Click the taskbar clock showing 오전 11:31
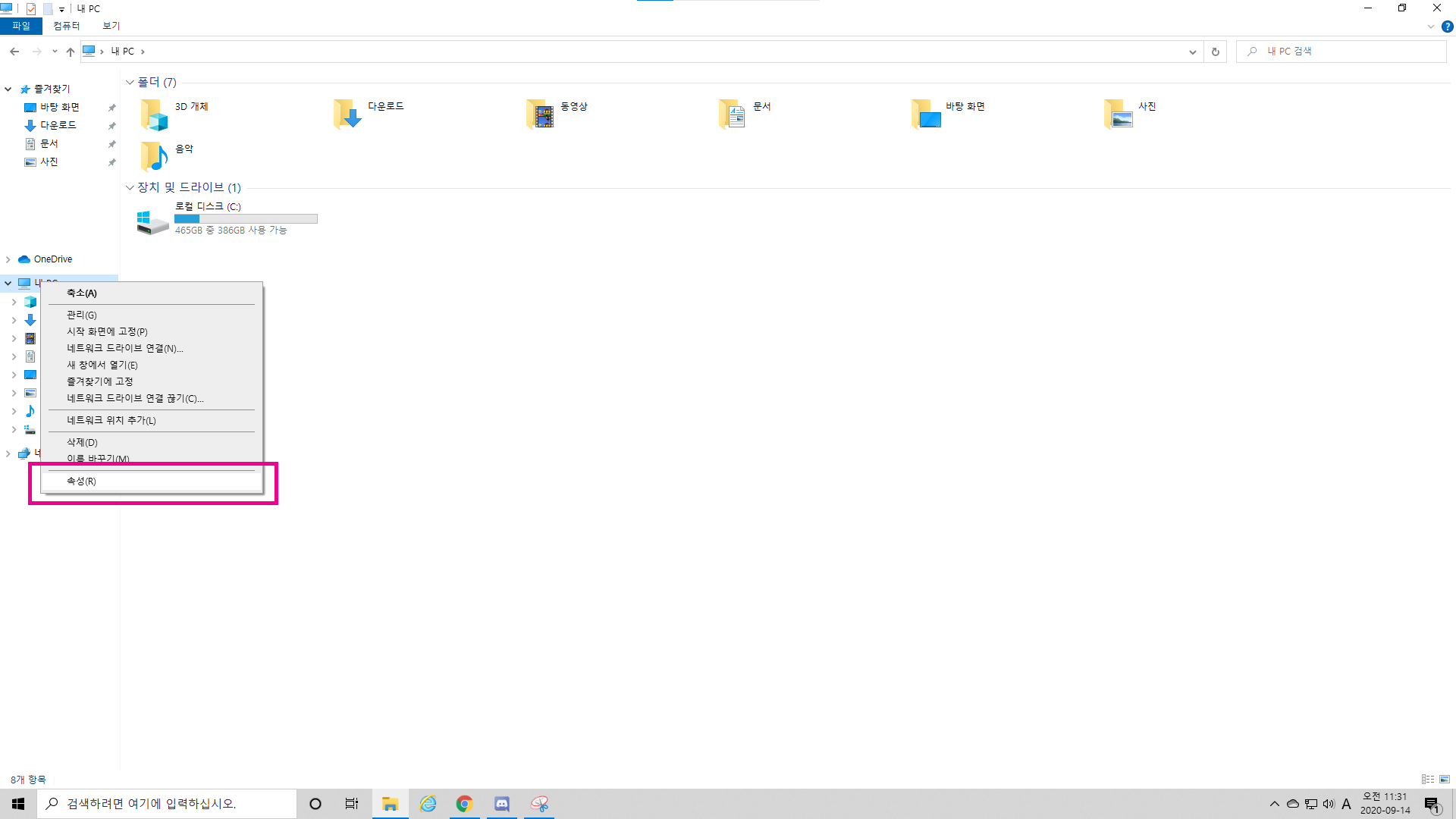Image resolution: width=1456 pixels, height=819 pixels. tap(1385, 804)
